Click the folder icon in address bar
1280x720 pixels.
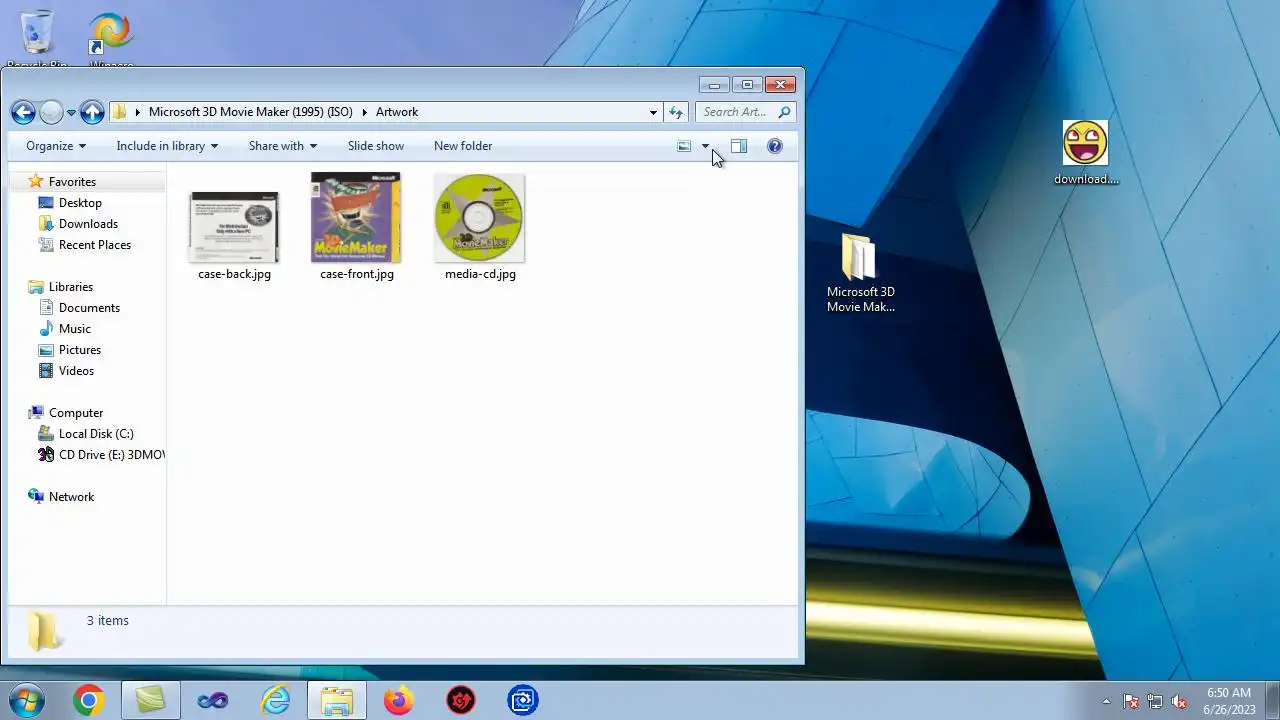[120, 112]
